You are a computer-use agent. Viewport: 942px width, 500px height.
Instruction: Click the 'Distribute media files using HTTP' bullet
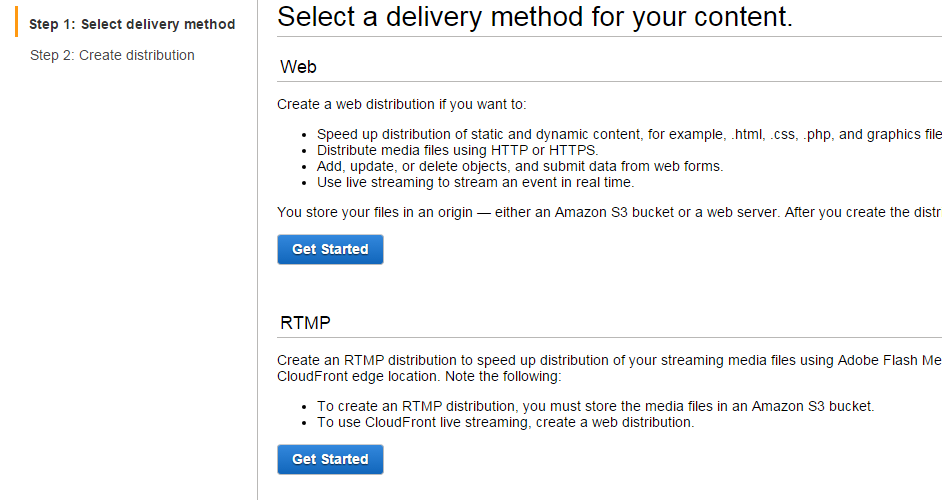(x=457, y=150)
